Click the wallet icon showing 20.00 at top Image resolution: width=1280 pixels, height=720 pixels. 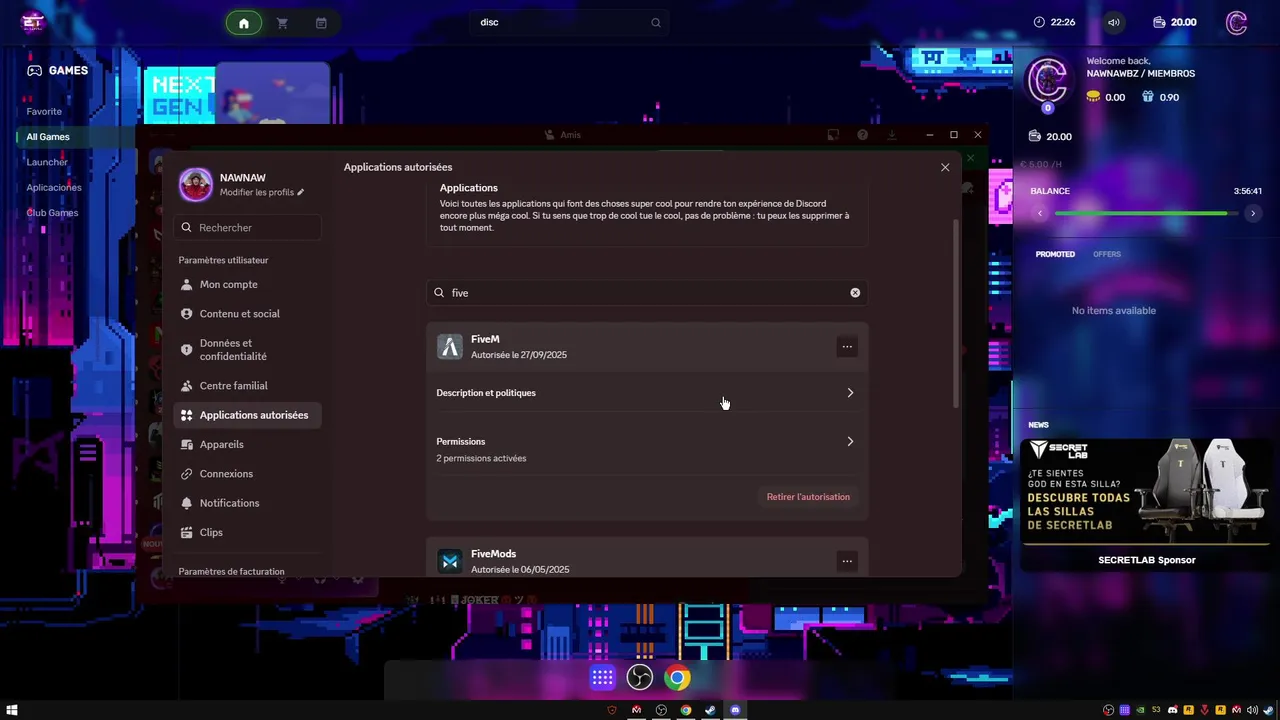click(1159, 22)
